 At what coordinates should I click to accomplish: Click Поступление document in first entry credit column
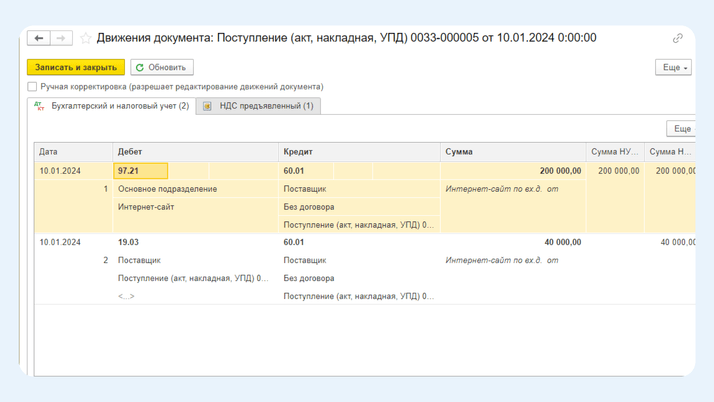click(358, 225)
